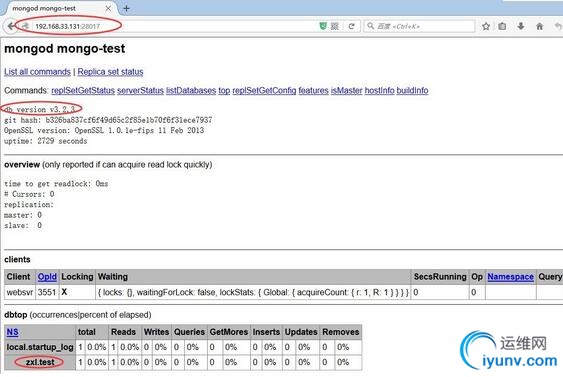563x377 pixels.
Task: Open the Replica set status link
Action: pos(110,72)
